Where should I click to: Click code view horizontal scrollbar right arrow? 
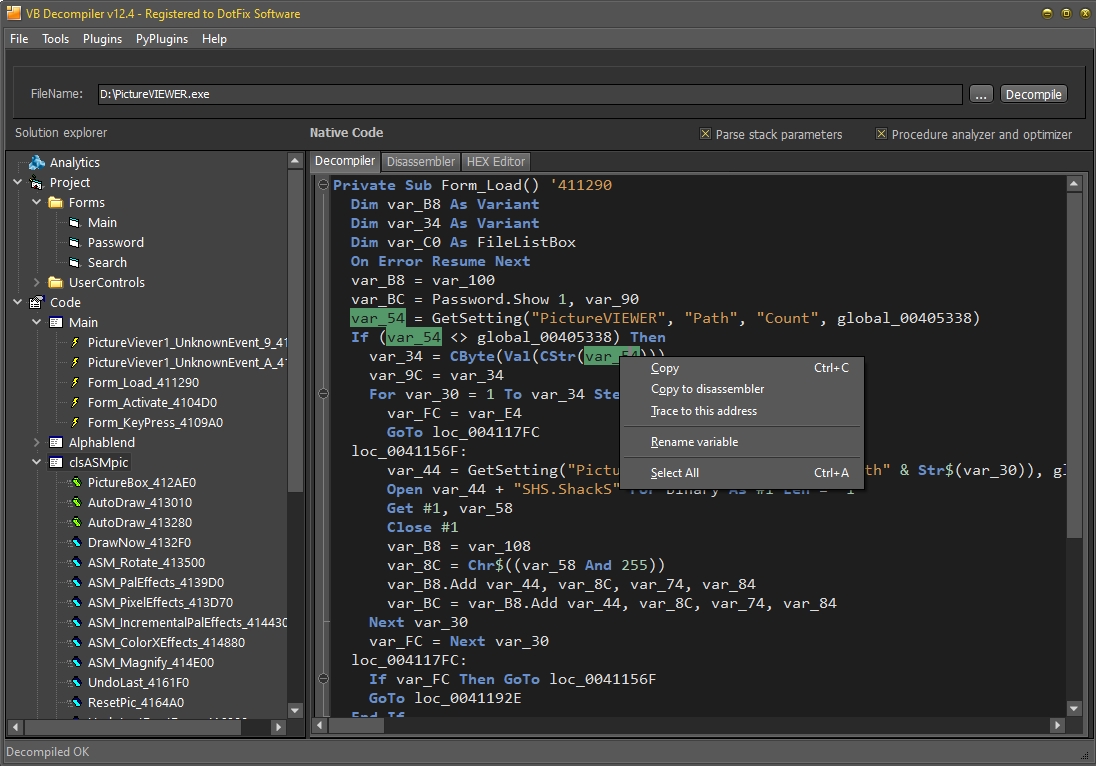coord(1058,725)
